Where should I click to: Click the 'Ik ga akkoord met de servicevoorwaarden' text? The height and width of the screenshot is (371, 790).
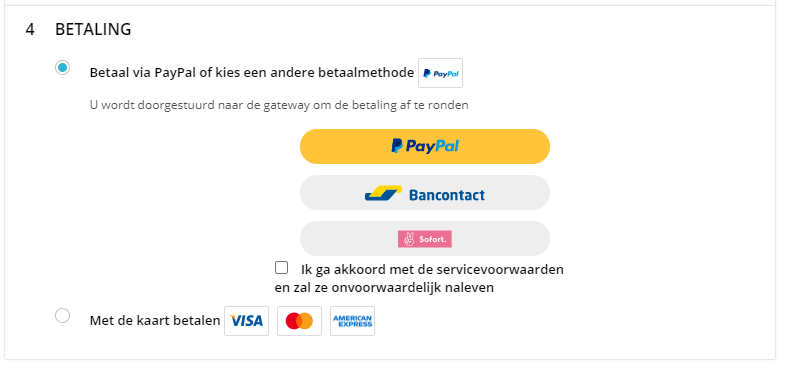(432, 269)
